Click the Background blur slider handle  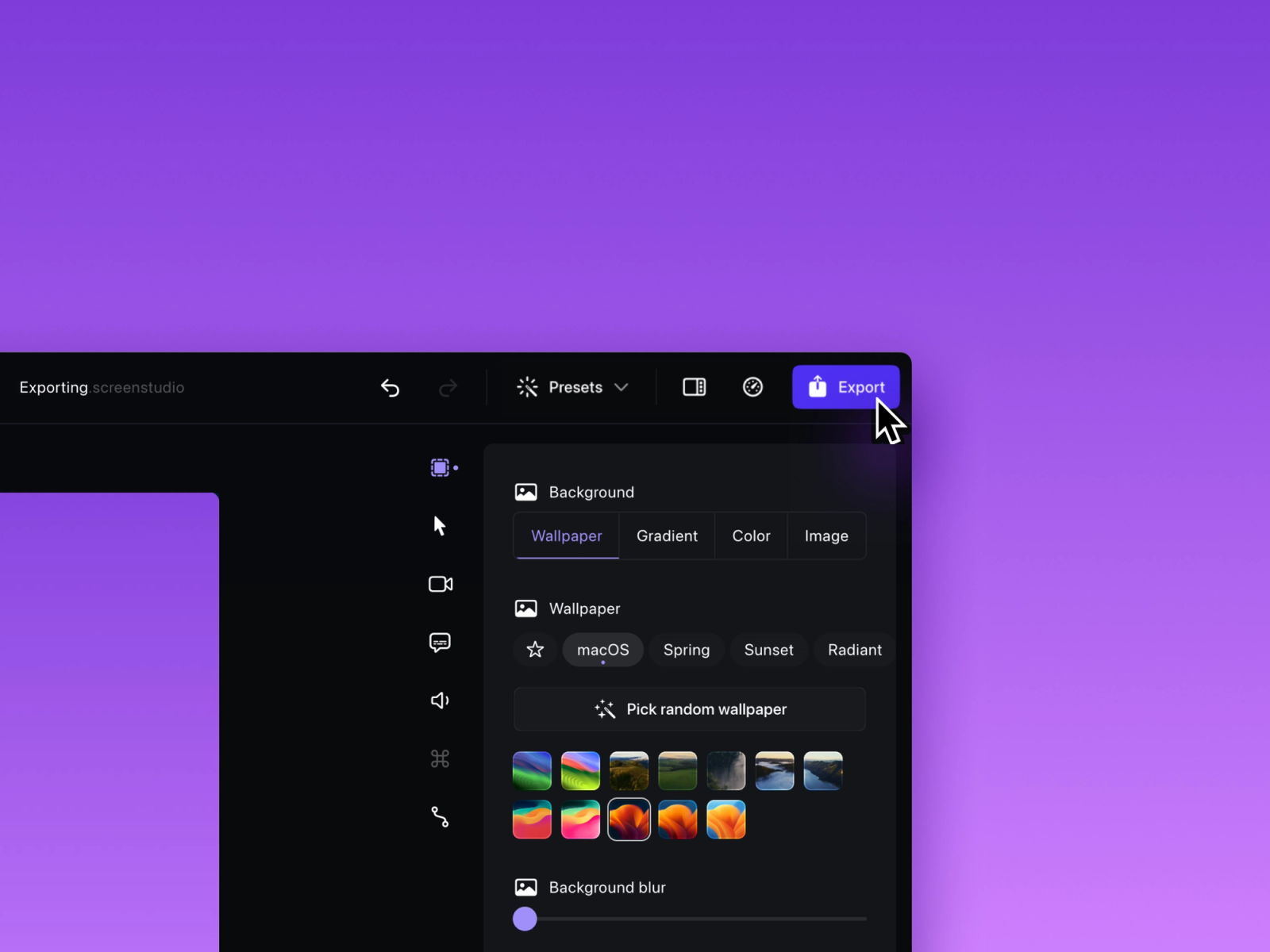[x=525, y=919]
